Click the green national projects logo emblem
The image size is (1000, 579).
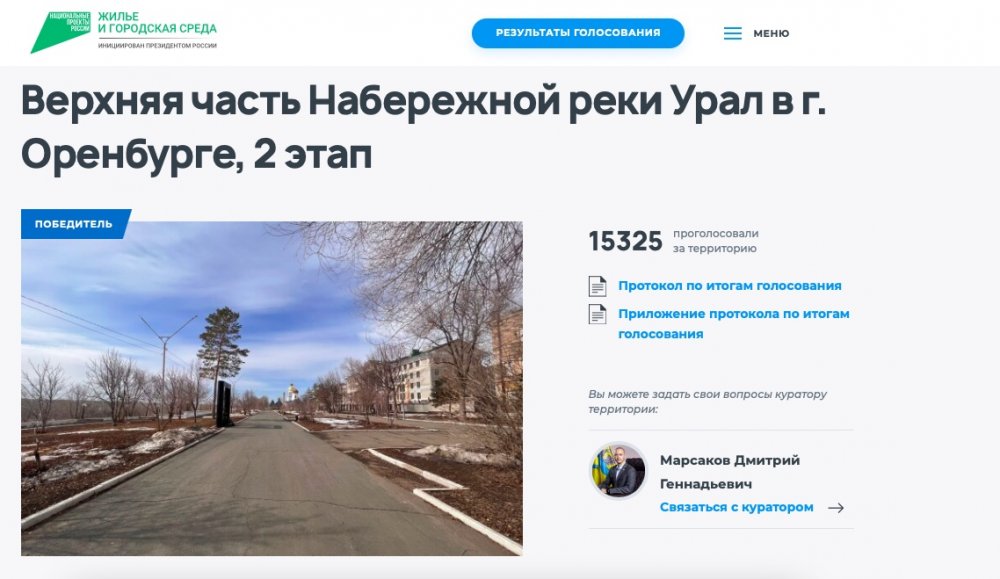[x=60, y=32]
